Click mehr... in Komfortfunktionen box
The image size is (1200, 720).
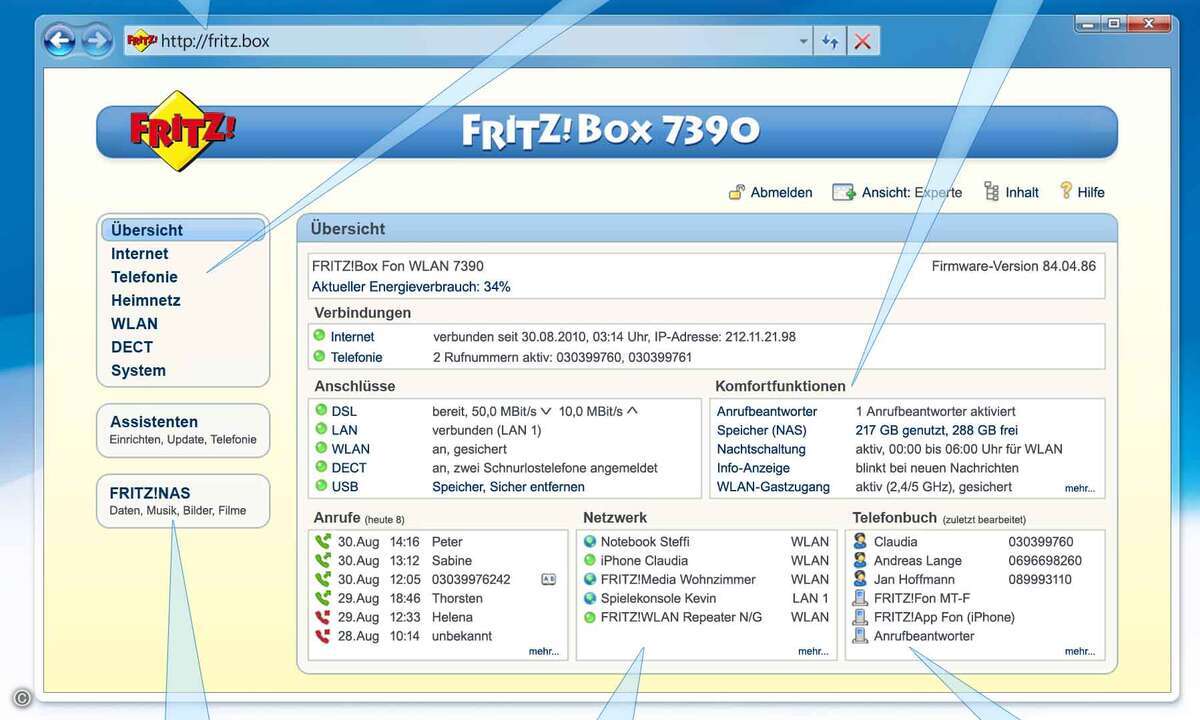[1080, 489]
